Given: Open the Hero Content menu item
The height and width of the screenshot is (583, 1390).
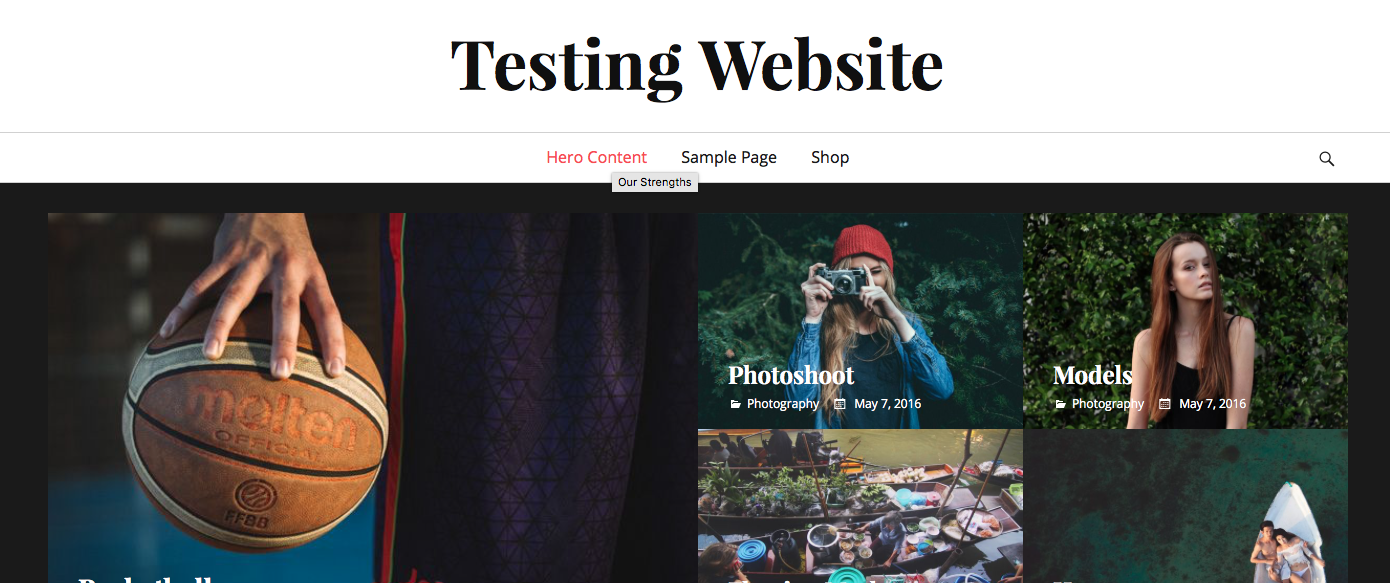Looking at the screenshot, I should 596,157.
